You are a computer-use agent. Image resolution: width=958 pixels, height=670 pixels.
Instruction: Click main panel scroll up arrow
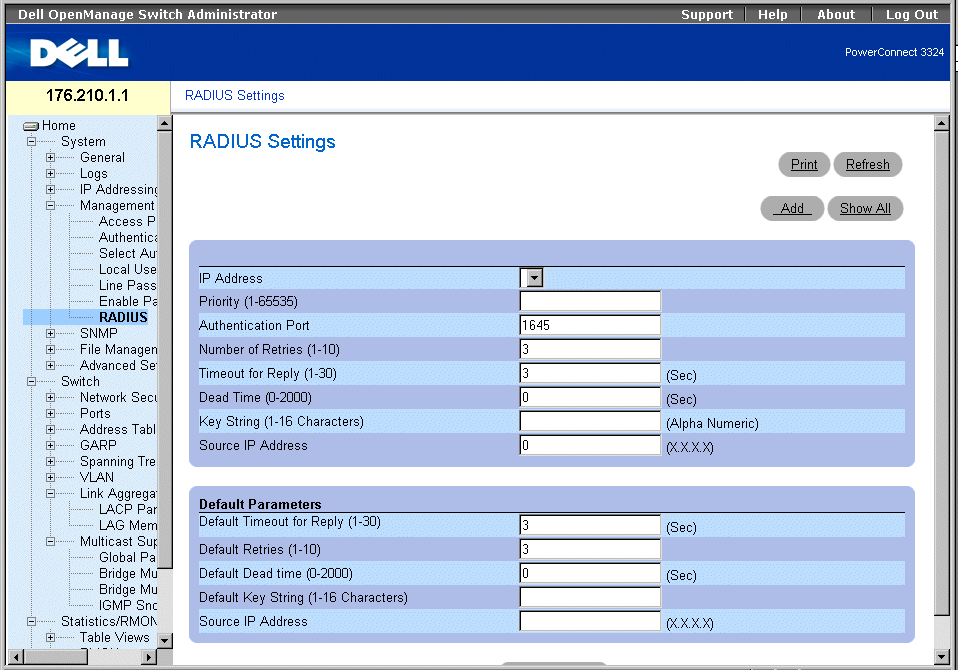pos(942,123)
